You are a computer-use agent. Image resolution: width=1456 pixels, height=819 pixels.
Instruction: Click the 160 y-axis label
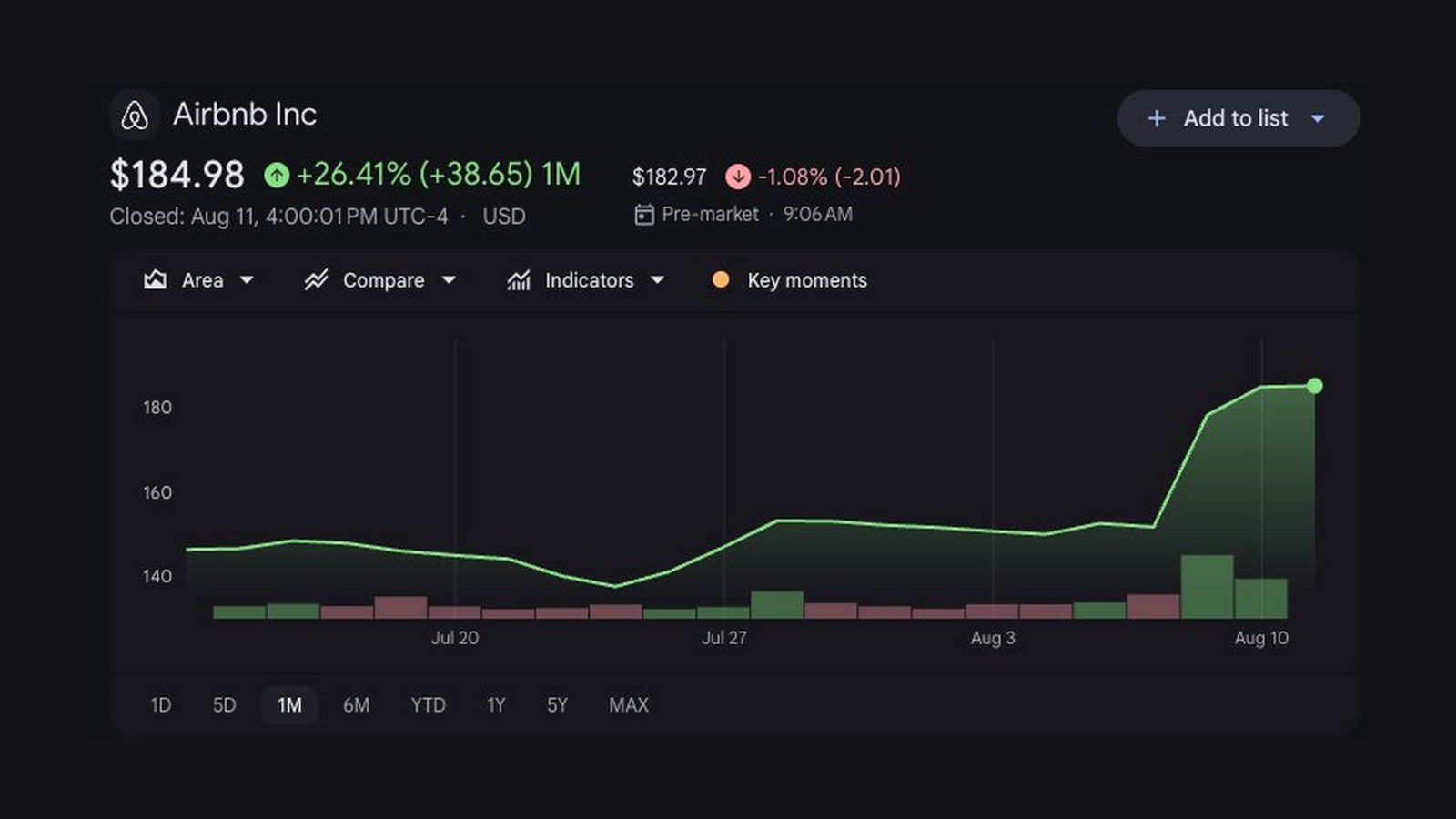pyautogui.click(x=157, y=492)
